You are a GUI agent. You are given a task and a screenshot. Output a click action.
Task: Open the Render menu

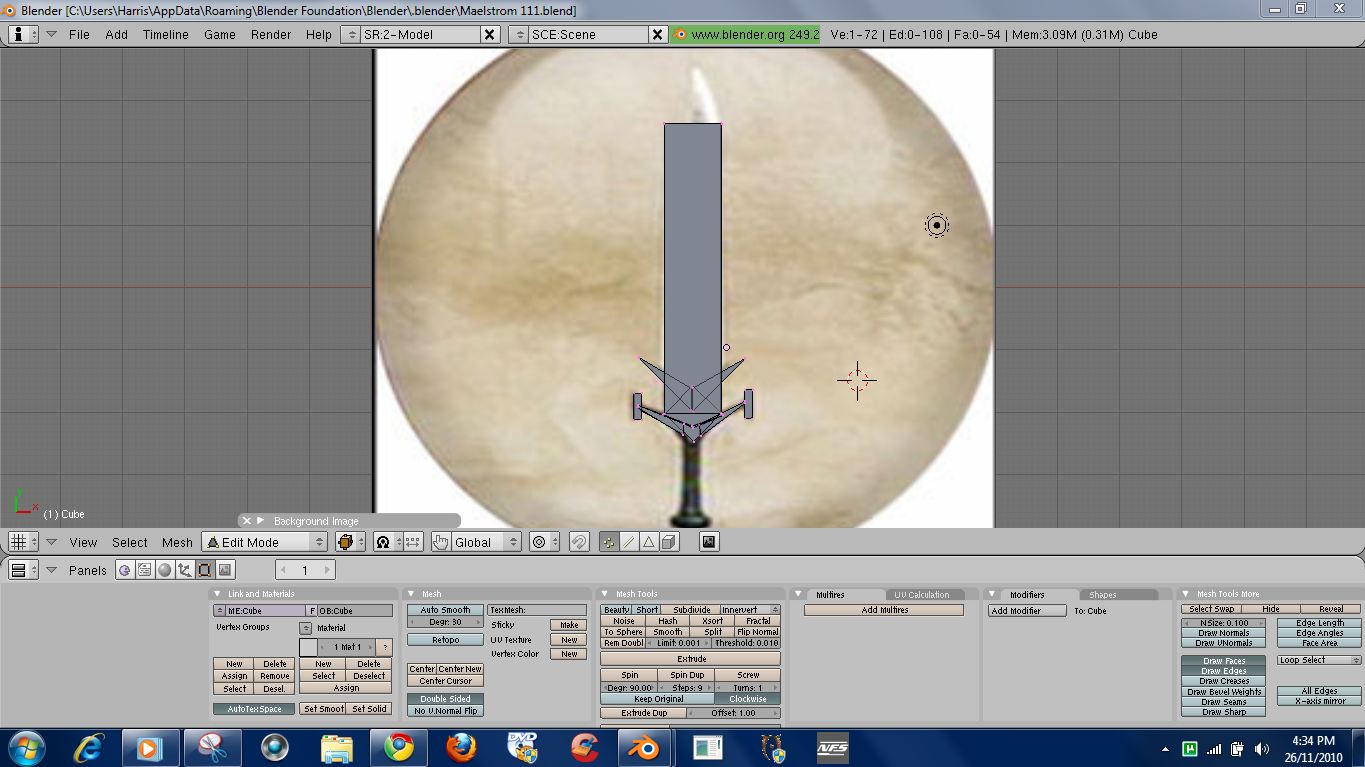[x=271, y=34]
